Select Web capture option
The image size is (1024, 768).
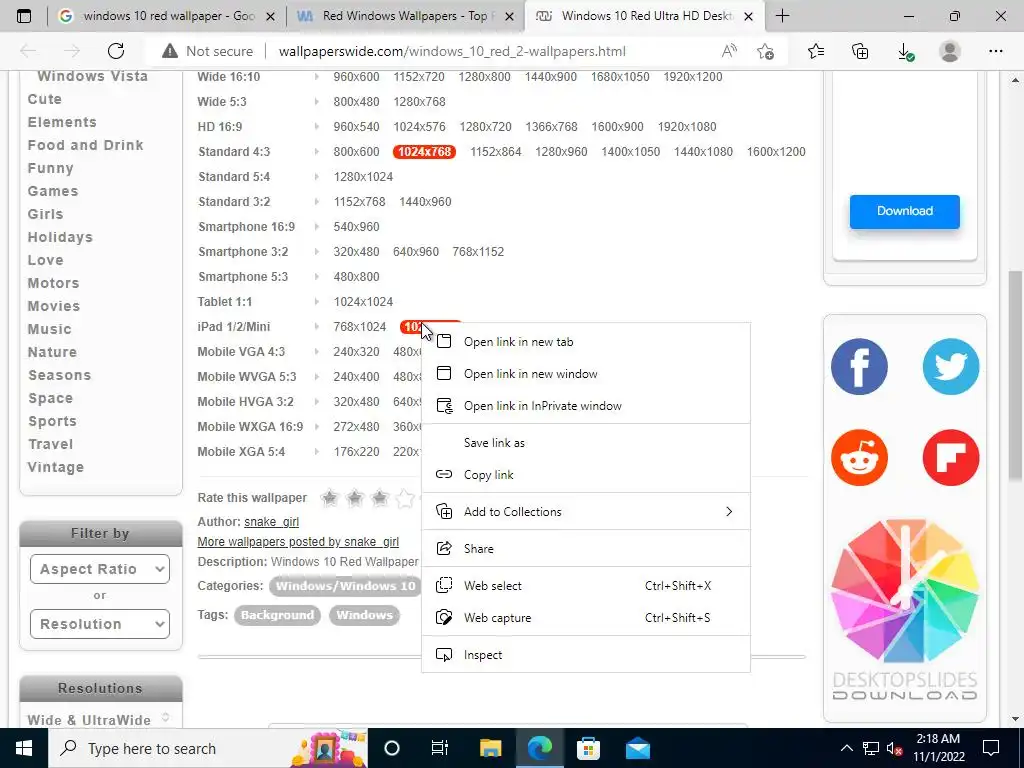(586, 618)
